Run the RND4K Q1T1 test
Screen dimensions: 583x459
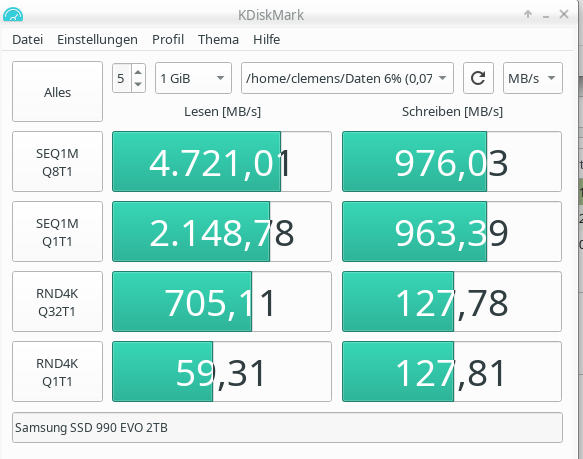pos(57,372)
